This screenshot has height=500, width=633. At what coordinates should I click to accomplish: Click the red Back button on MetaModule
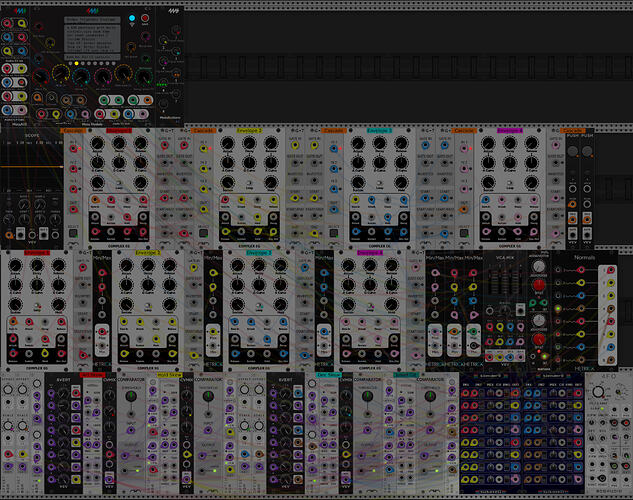pyautogui.click(x=145, y=18)
